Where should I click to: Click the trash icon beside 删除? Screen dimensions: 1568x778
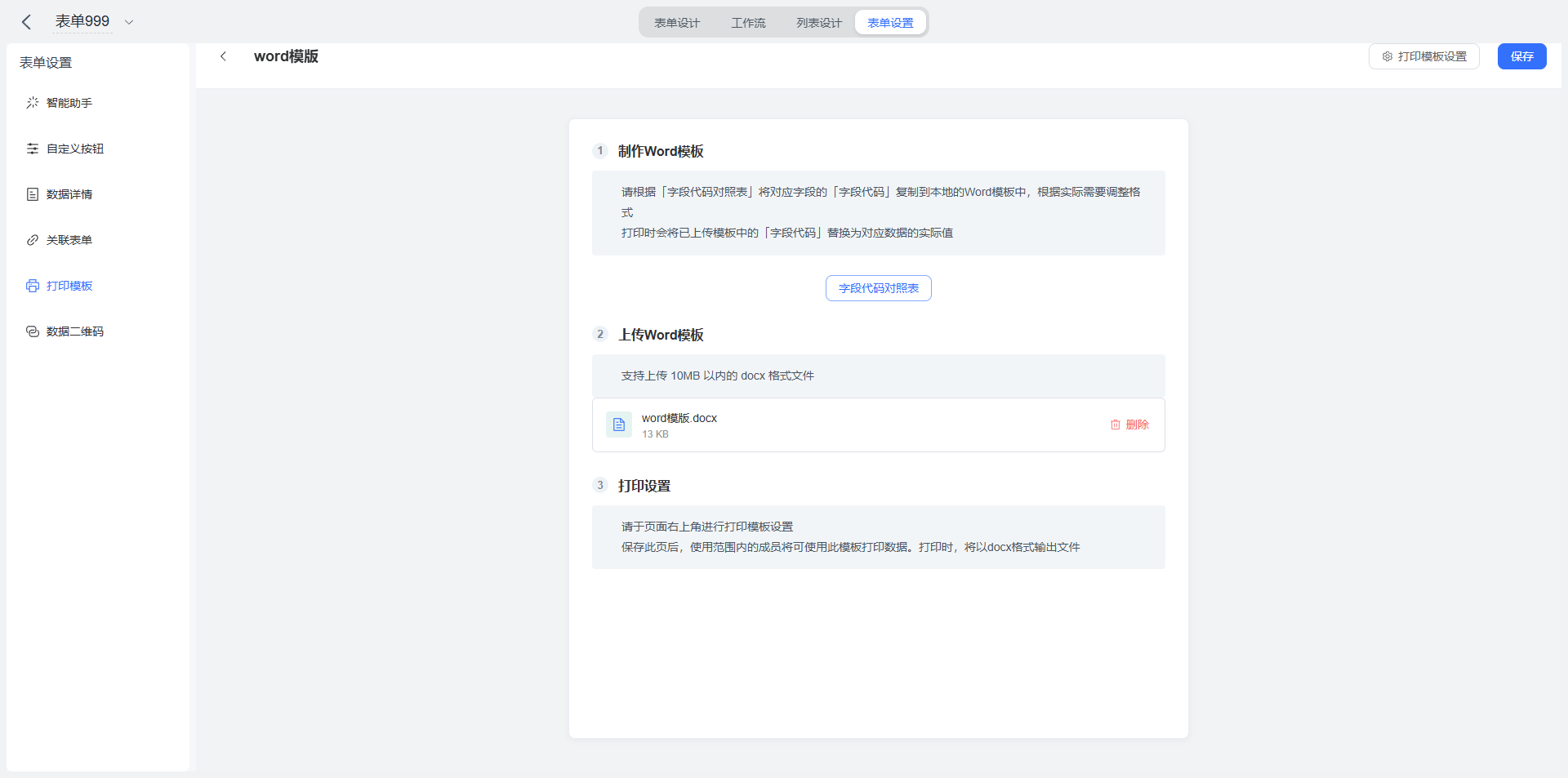pyautogui.click(x=1116, y=425)
